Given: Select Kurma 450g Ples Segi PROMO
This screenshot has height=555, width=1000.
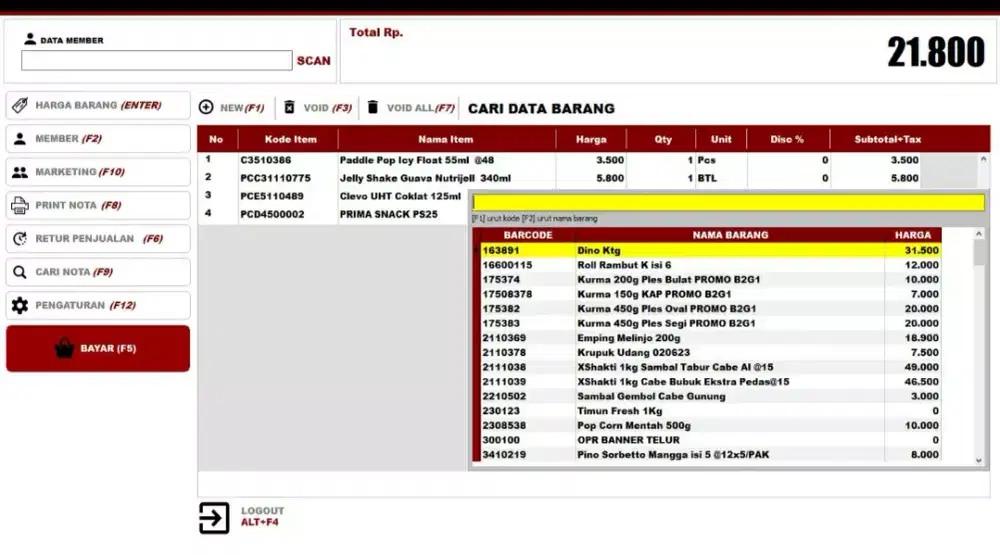Looking at the screenshot, I should pos(710,323).
